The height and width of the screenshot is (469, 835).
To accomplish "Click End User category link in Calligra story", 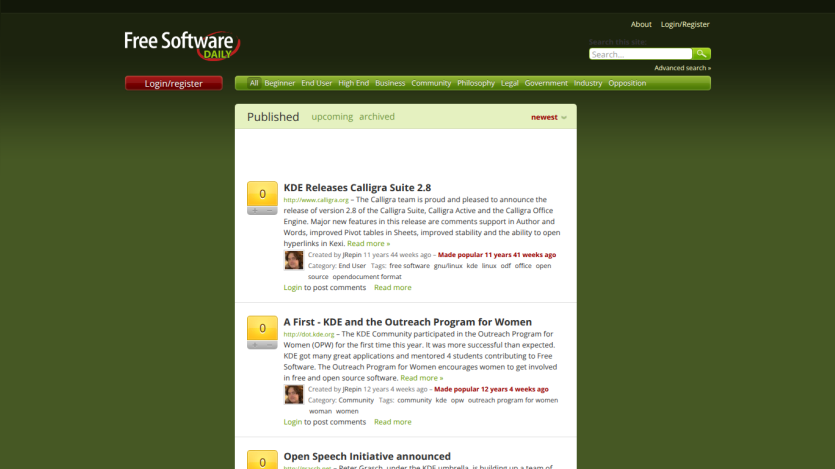I will click(x=352, y=266).
